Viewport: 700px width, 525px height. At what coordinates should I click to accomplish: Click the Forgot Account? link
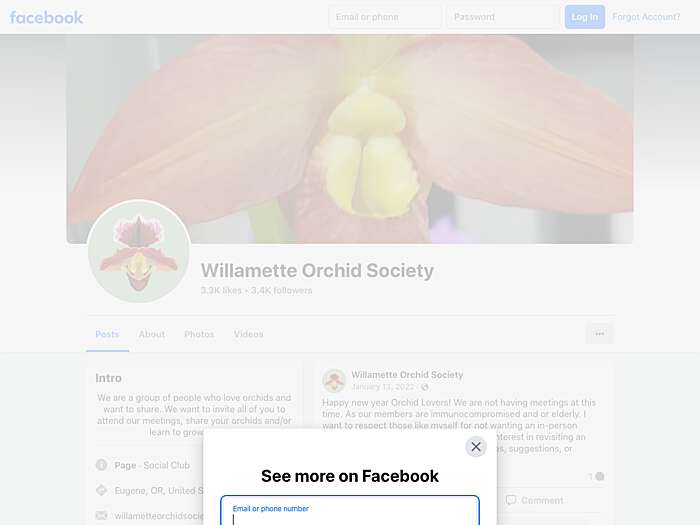coord(646,17)
